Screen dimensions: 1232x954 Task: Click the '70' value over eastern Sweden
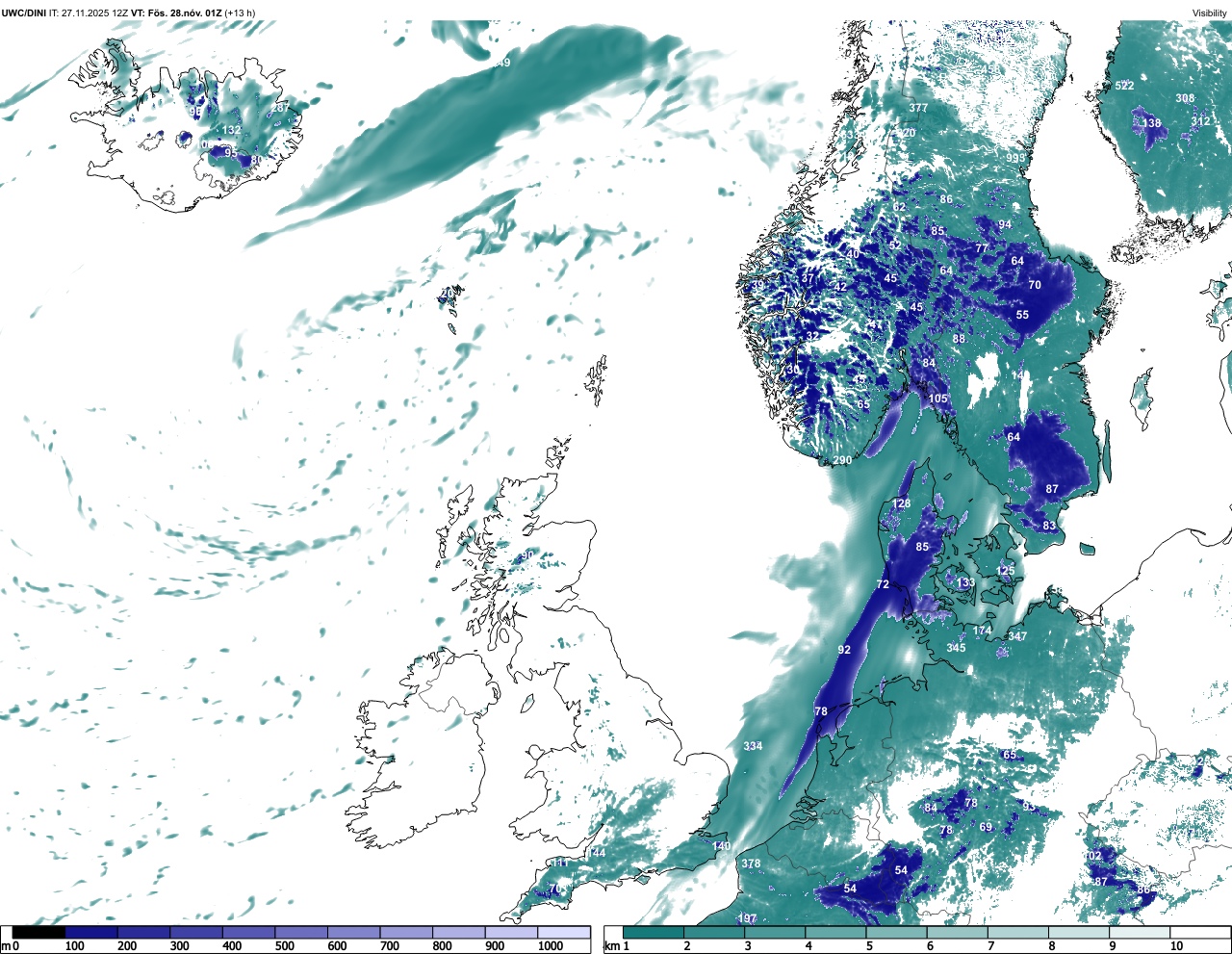(x=1035, y=285)
